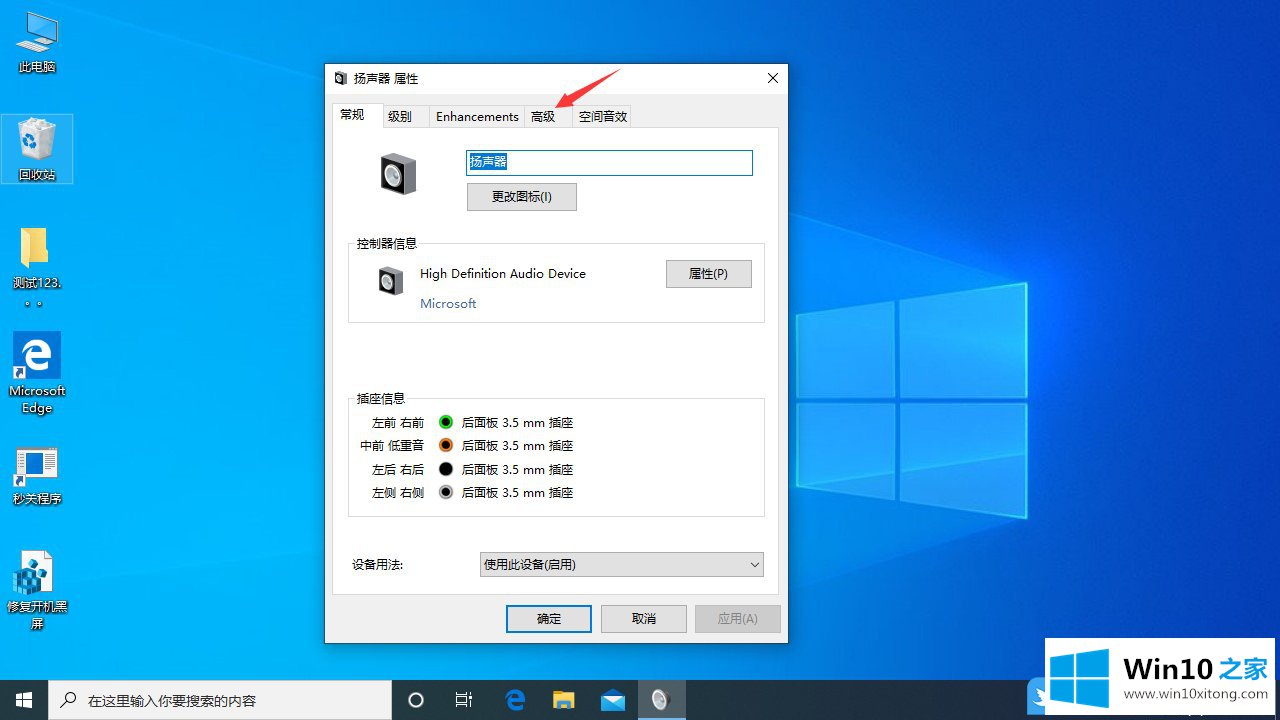Select the 测试123 folder on desktop
The image size is (1280, 720).
pyautogui.click(x=37, y=264)
